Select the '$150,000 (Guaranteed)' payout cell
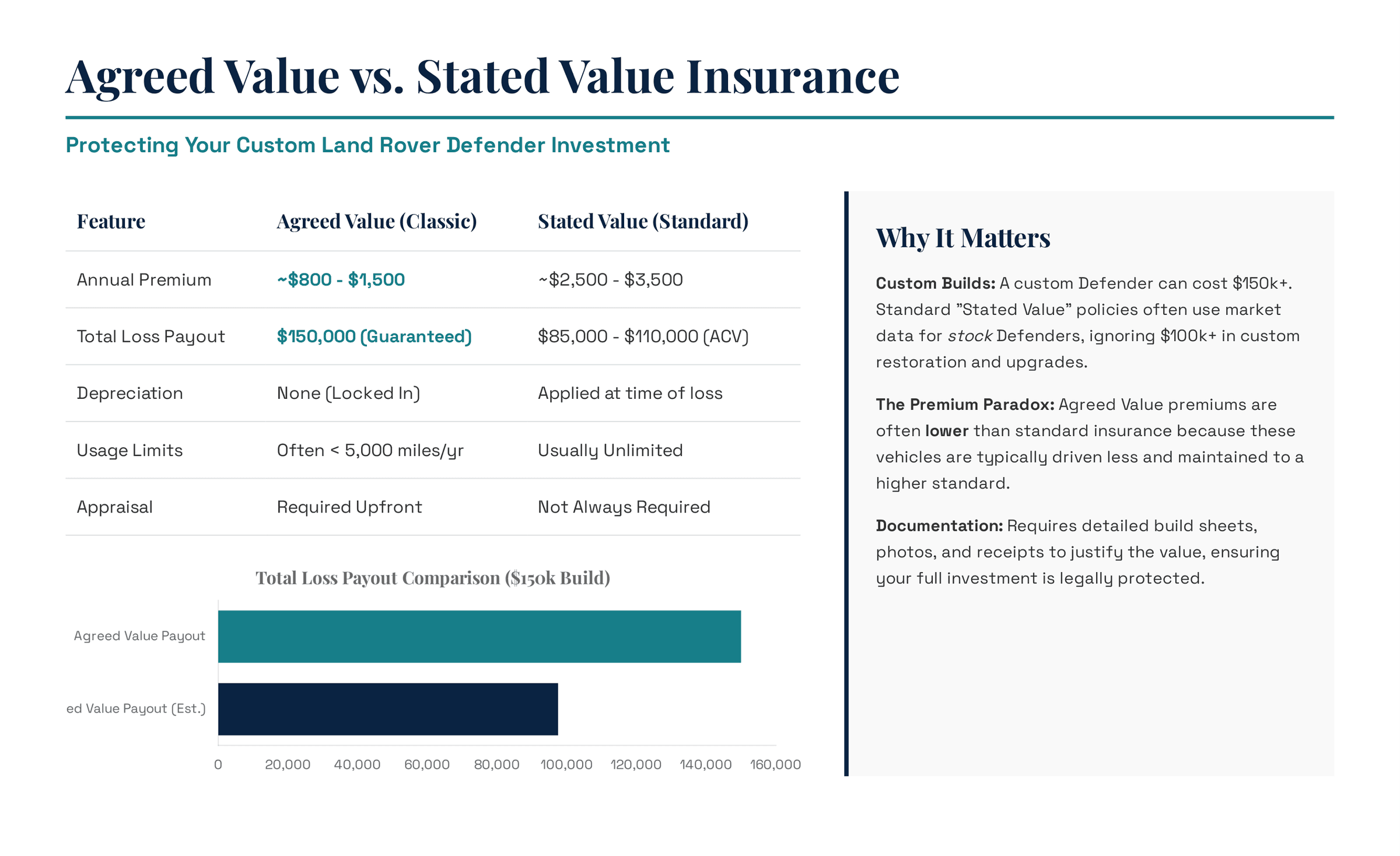This screenshot has height=856, width=1400. point(374,336)
